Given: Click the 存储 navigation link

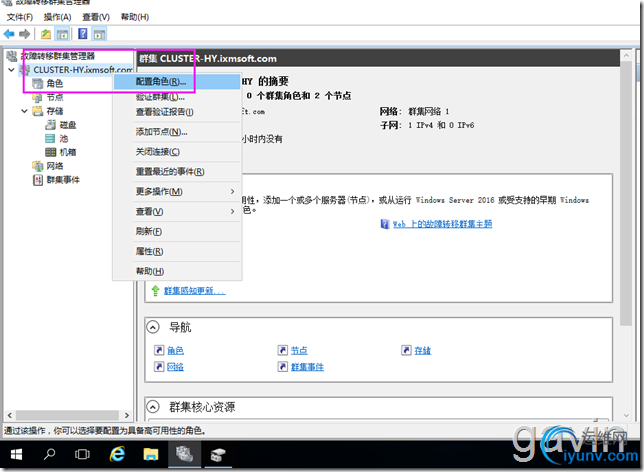Looking at the screenshot, I should point(423,350).
